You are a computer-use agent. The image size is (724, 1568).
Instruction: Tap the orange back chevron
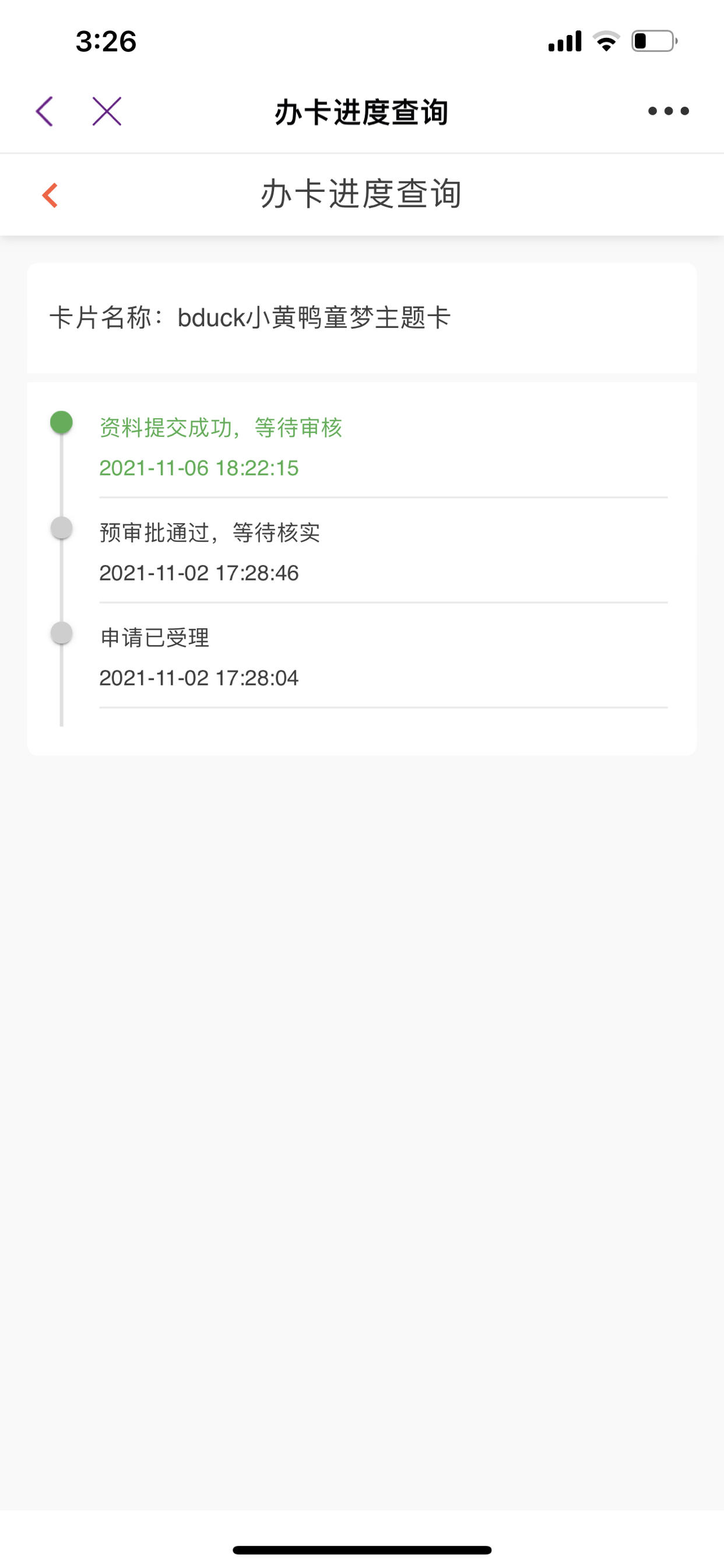point(50,195)
